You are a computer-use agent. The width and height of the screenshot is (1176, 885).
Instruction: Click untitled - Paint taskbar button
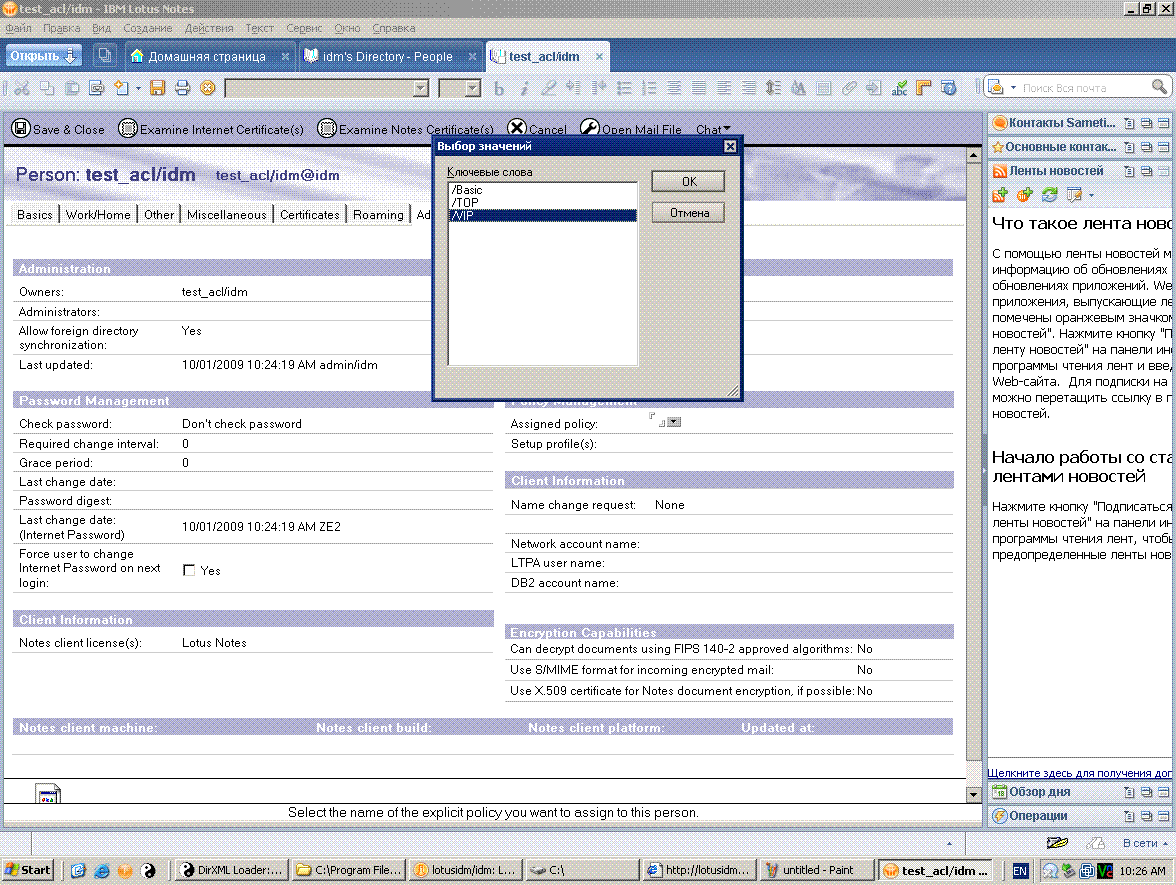click(x=817, y=870)
